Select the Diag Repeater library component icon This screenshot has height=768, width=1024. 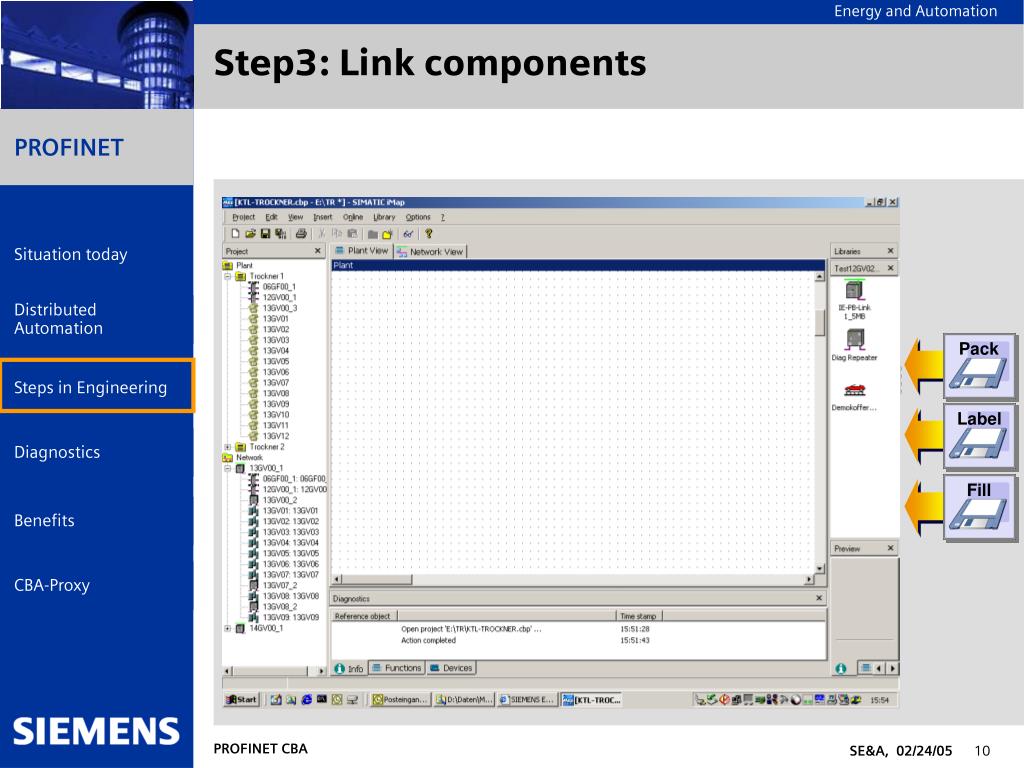855,340
